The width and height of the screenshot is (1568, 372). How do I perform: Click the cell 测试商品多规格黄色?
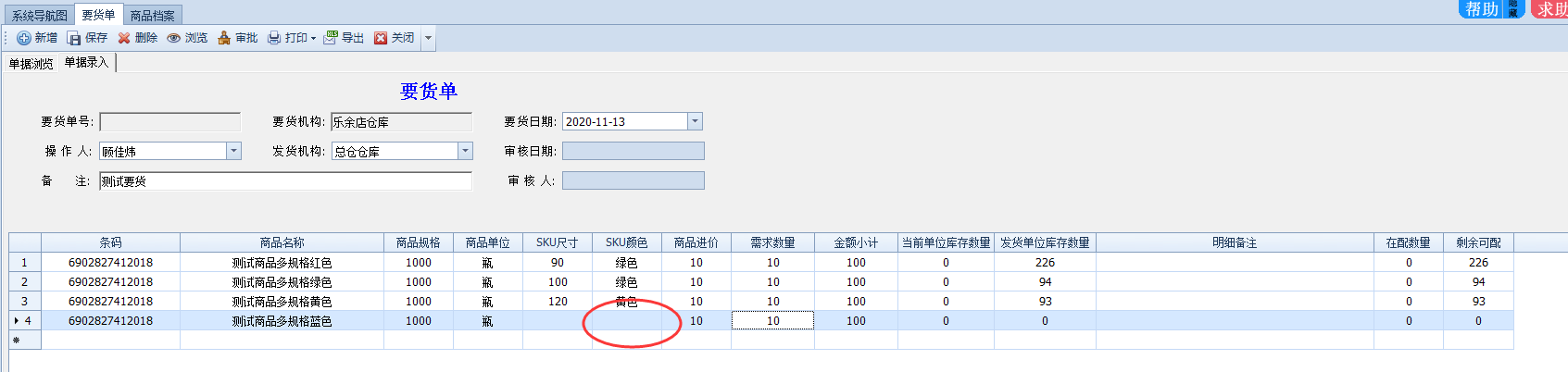pyautogui.click(x=282, y=301)
